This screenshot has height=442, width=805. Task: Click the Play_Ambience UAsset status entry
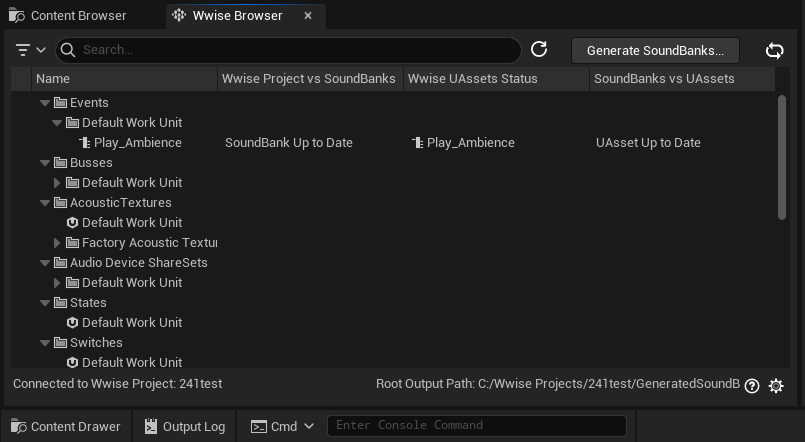(x=463, y=143)
